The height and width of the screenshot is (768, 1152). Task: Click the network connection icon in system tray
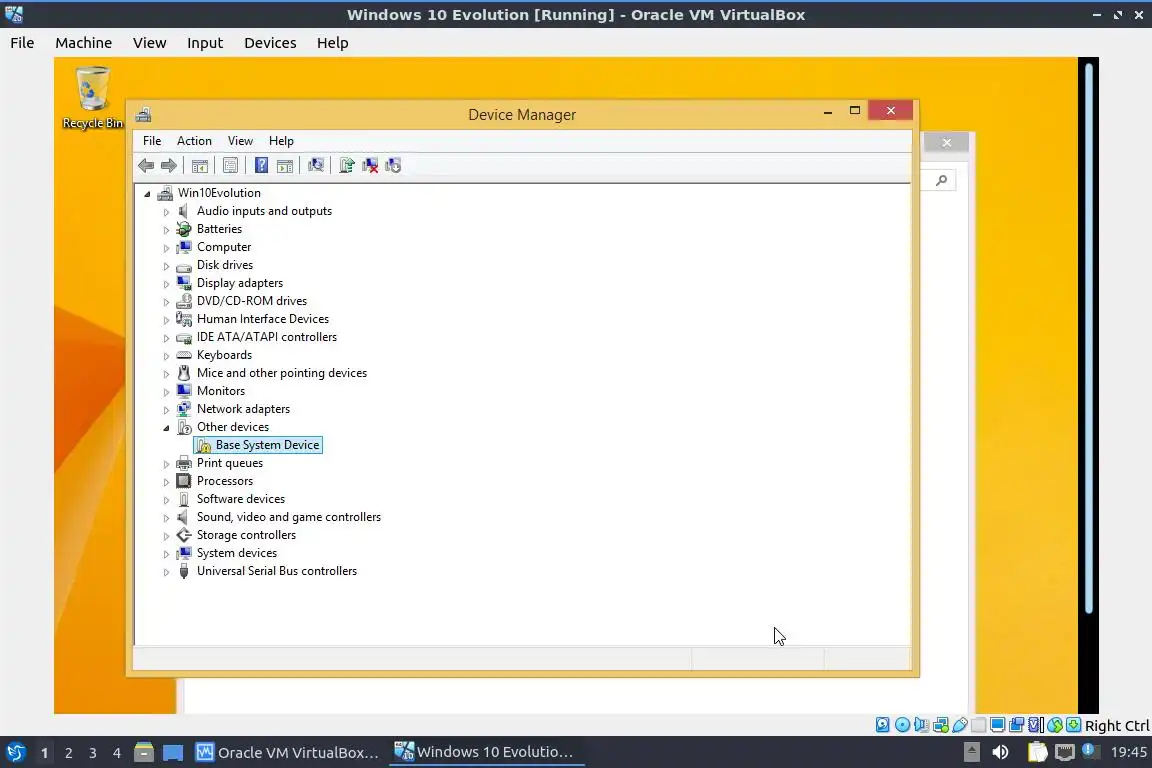[x=1065, y=752]
